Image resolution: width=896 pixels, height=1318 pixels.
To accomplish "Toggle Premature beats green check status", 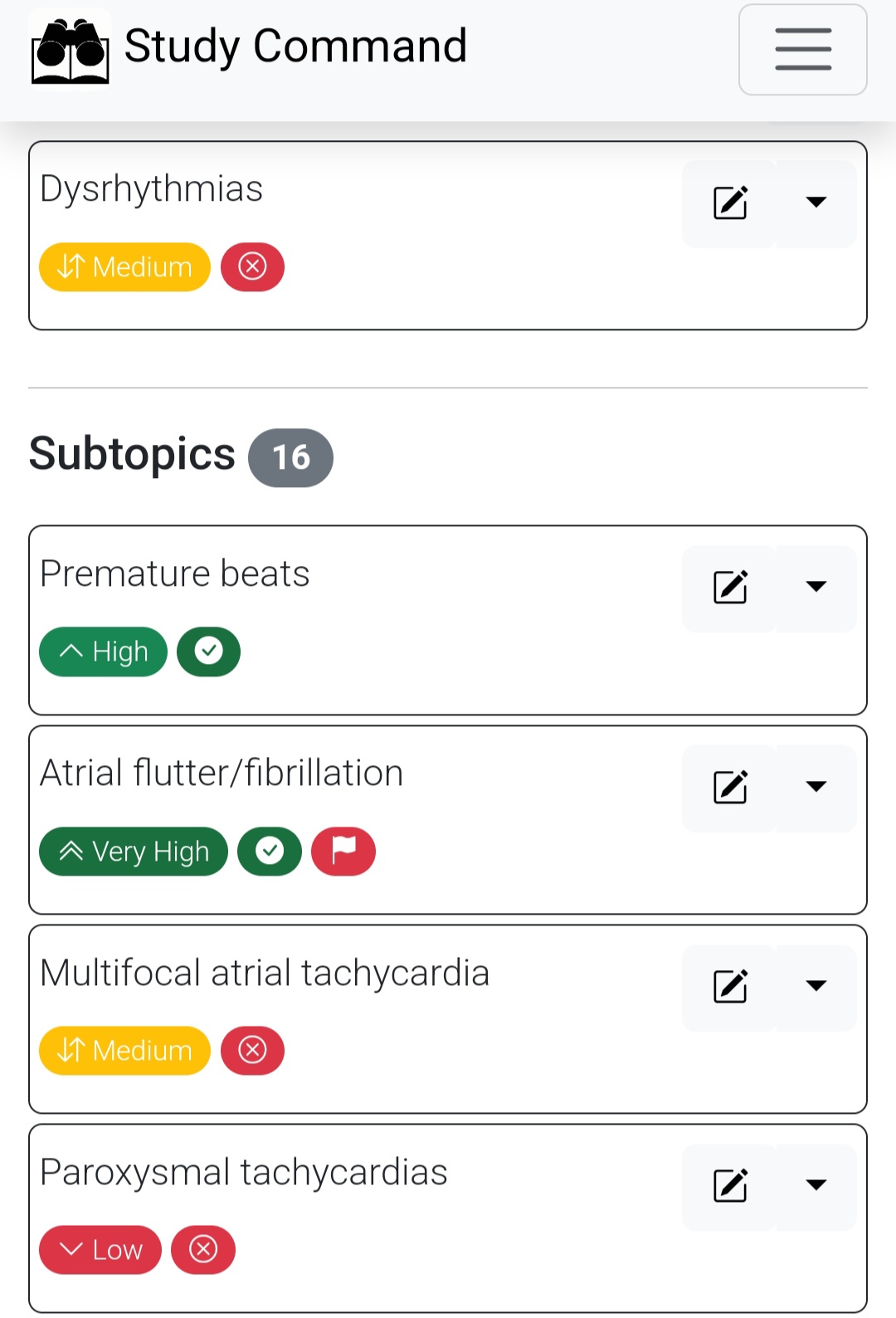I will click(208, 652).
